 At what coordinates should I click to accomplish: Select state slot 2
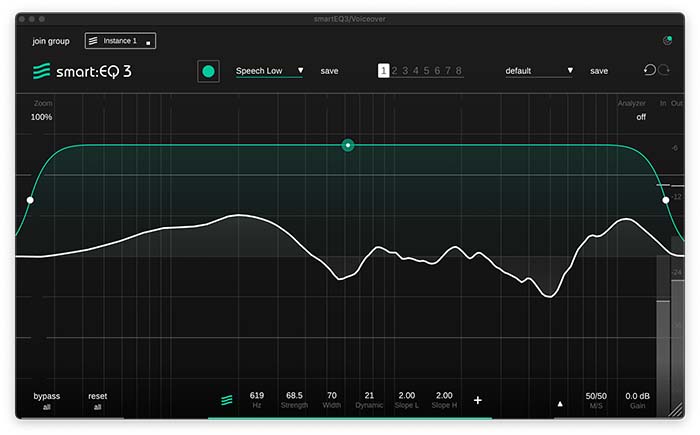point(394,71)
